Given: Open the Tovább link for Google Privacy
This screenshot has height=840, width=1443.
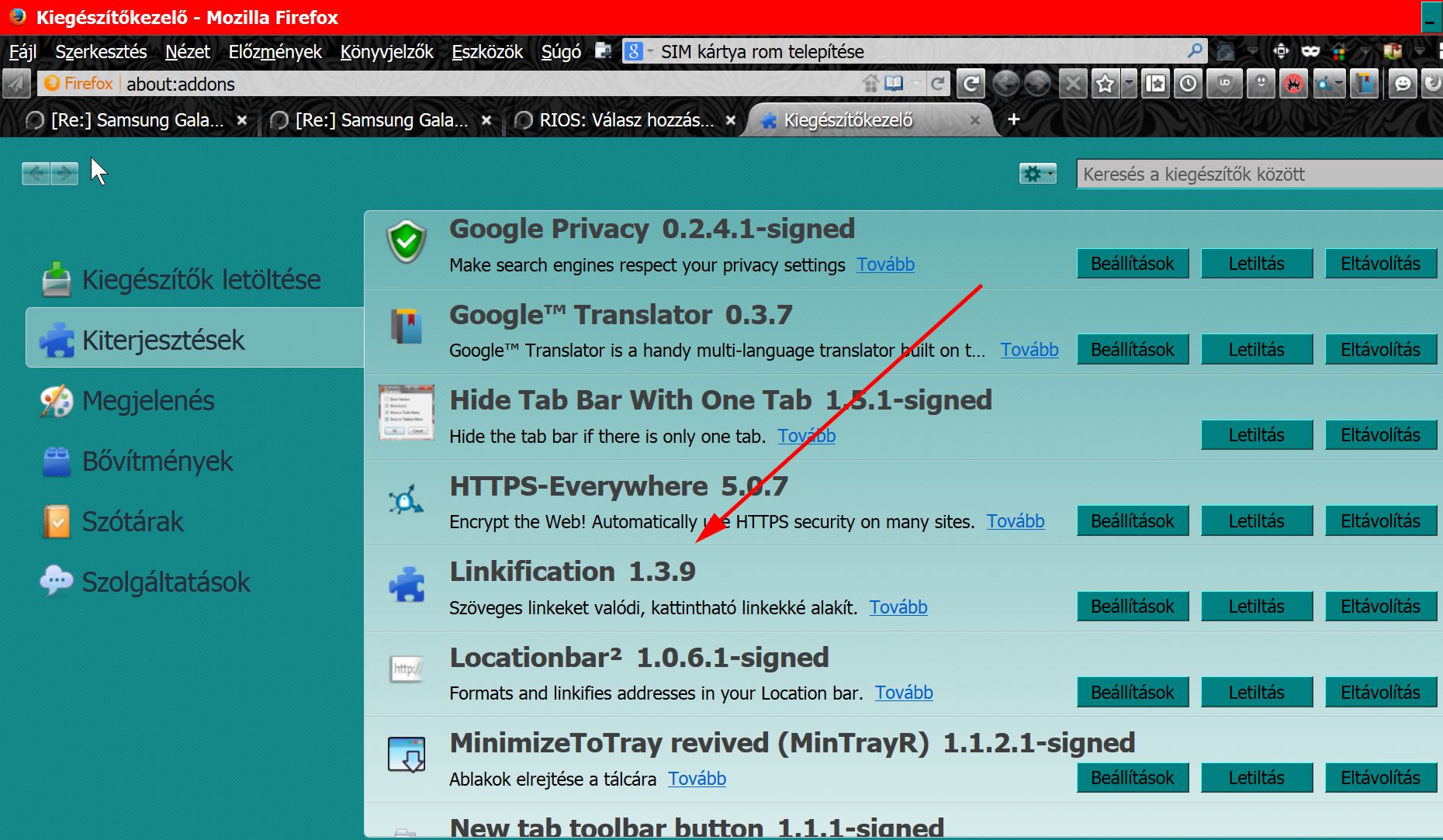Looking at the screenshot, I should 886,264.
